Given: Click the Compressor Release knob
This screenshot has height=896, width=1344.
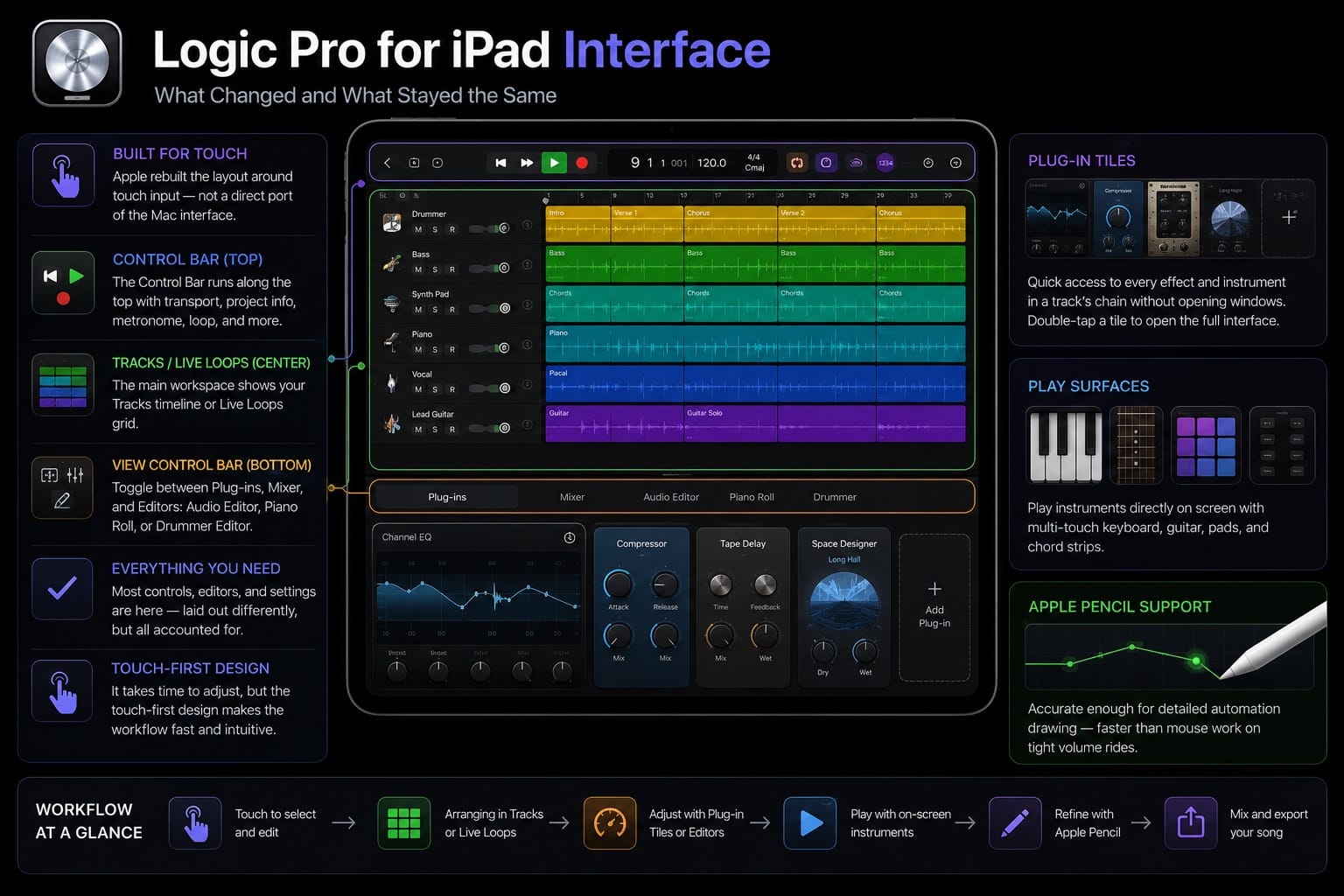Looking at the screenshot, I should 665,584.
